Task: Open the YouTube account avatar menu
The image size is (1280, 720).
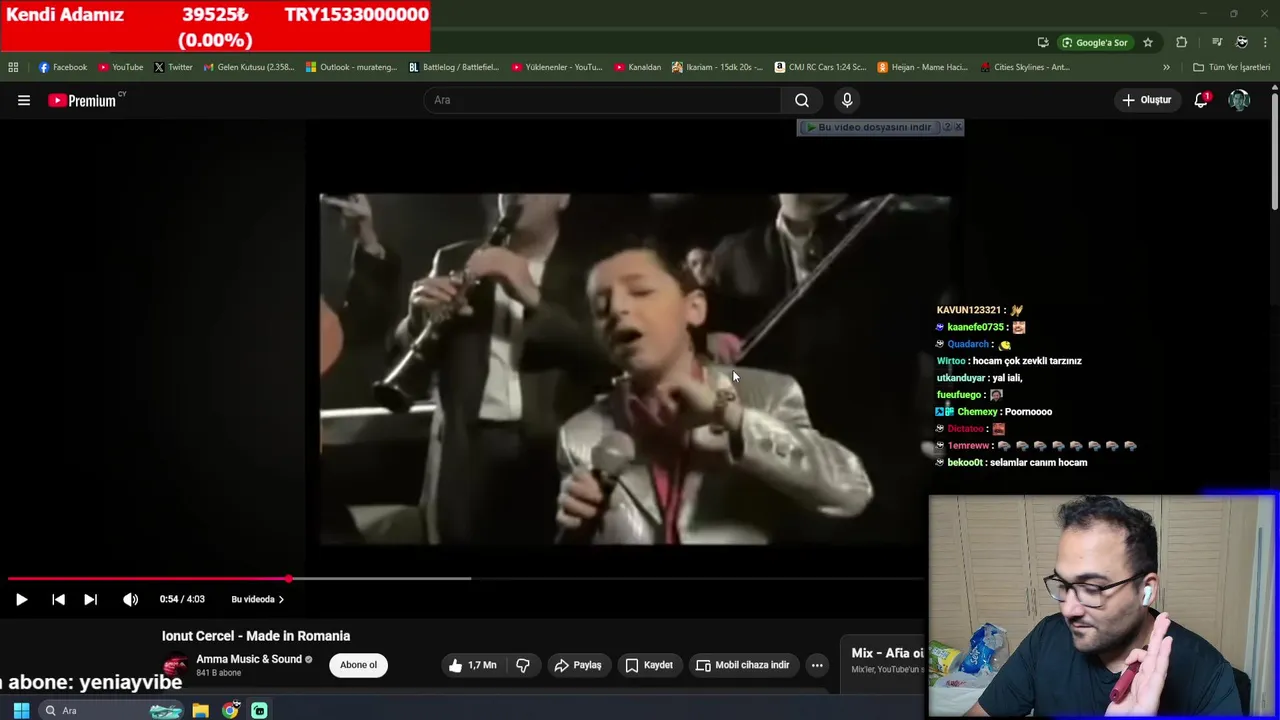Action: pos(1239,100)
